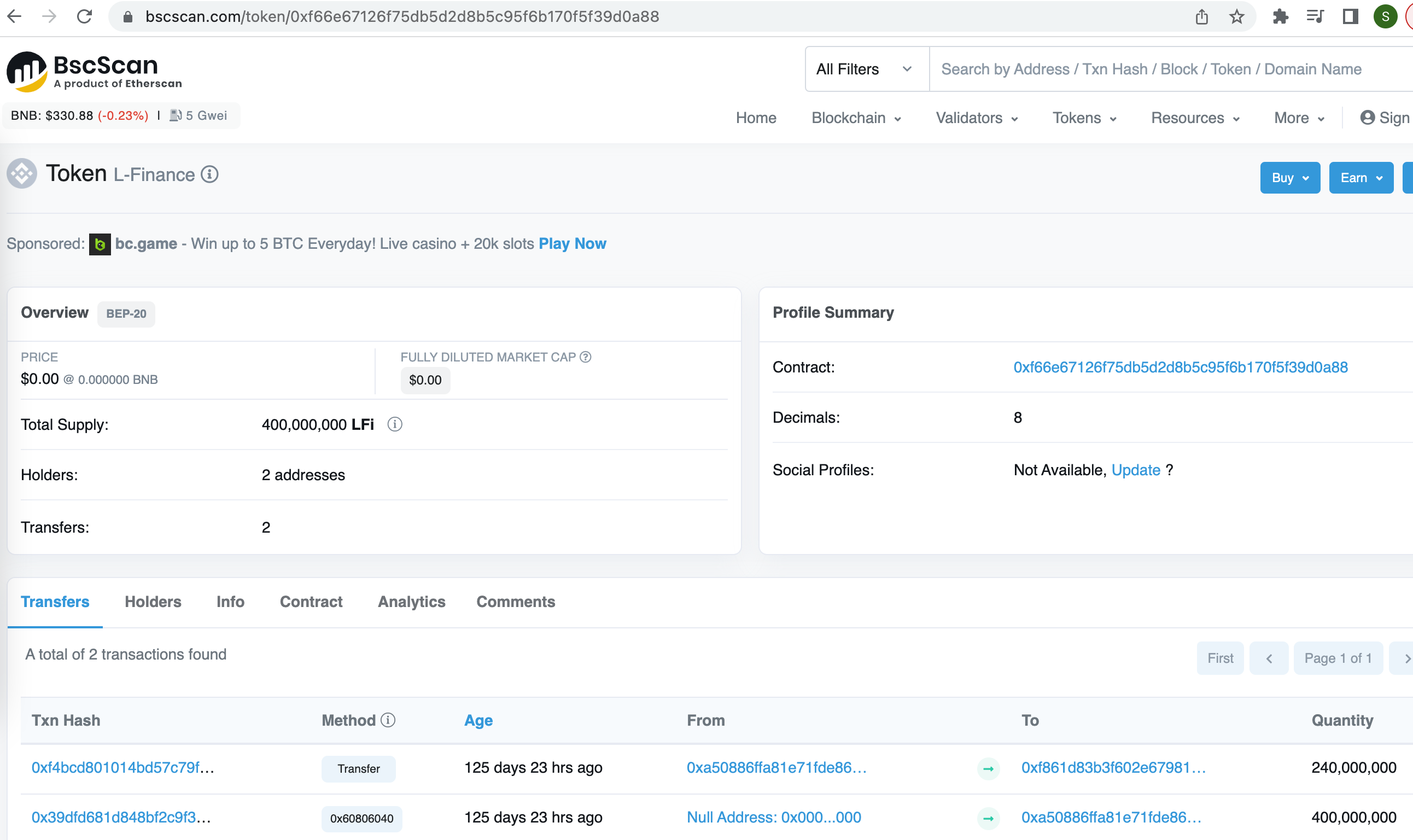Open the Analytics tab

pos(411,601)
